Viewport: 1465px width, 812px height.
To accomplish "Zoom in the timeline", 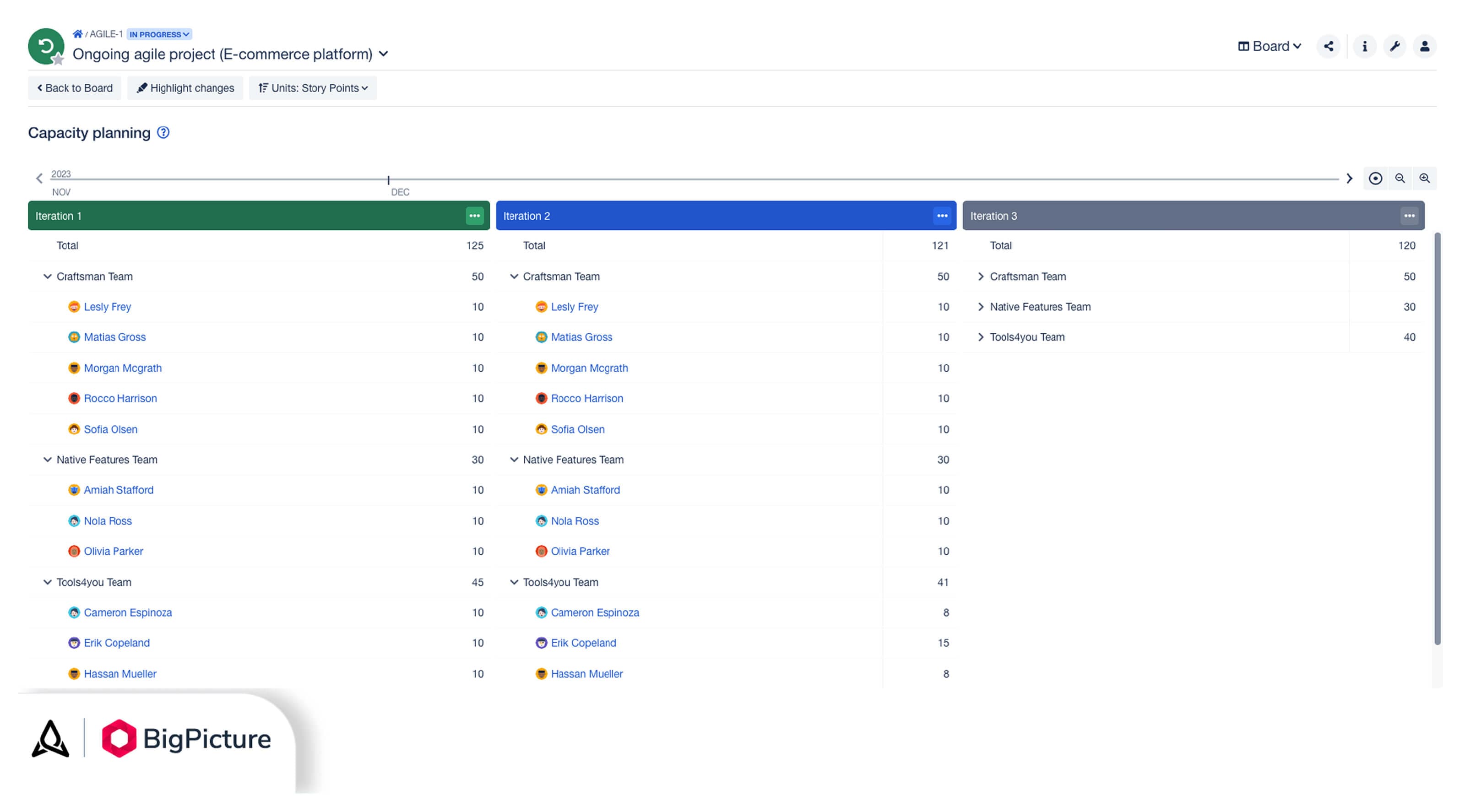I will [1425, 179].
